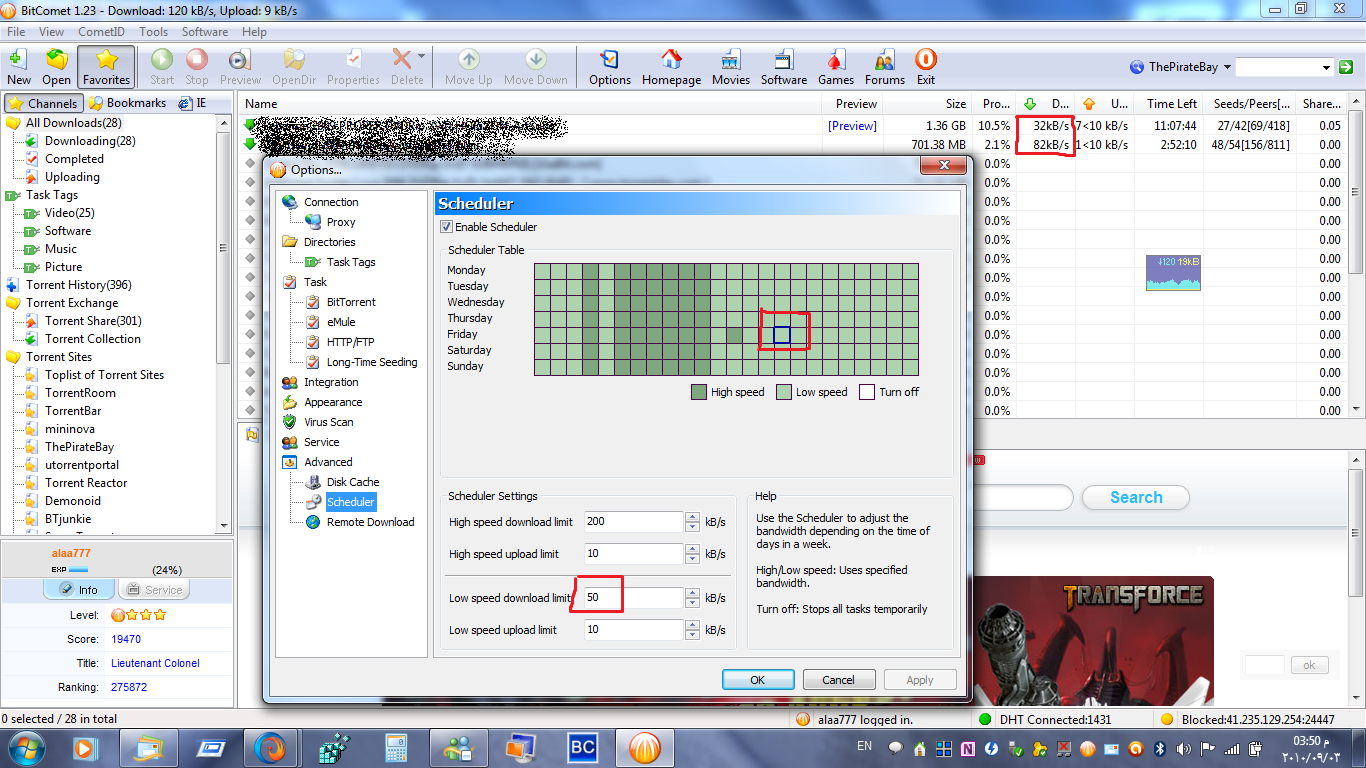The width and height of the screenshot is (1366, 768).
Task: Click the Options toolbar icon
Action: (x=609, y=67)
